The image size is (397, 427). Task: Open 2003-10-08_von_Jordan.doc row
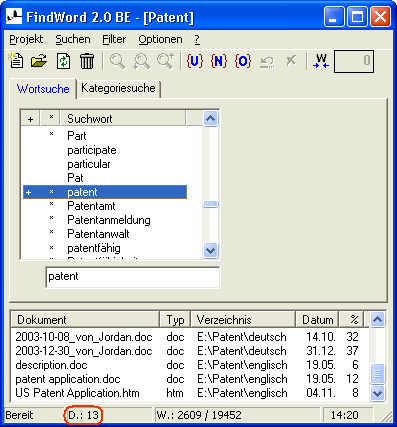[x=190, y=337]
